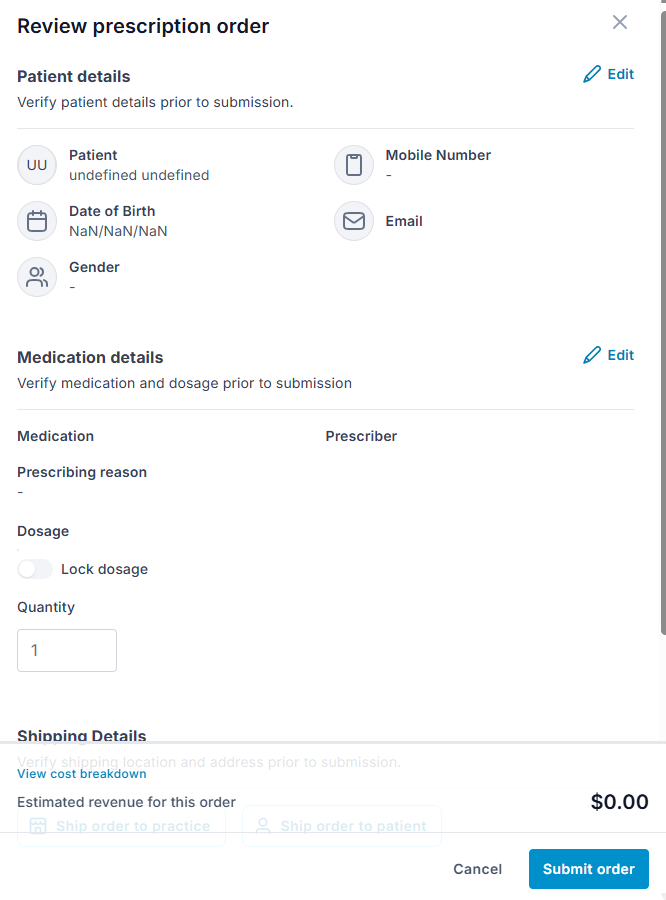This screenshot has height=900, width=666.
Task: Select Ship order to patient option
Action: click(342, 826)
